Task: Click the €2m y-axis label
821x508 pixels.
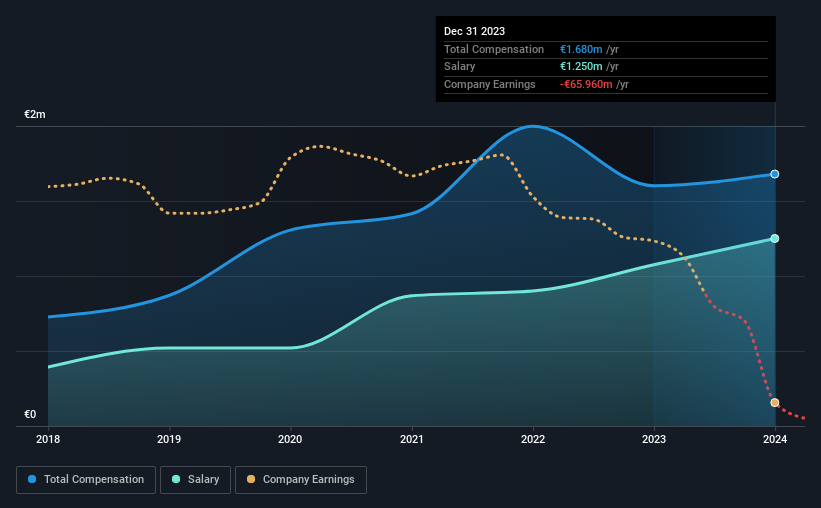Action: [35, 114]
